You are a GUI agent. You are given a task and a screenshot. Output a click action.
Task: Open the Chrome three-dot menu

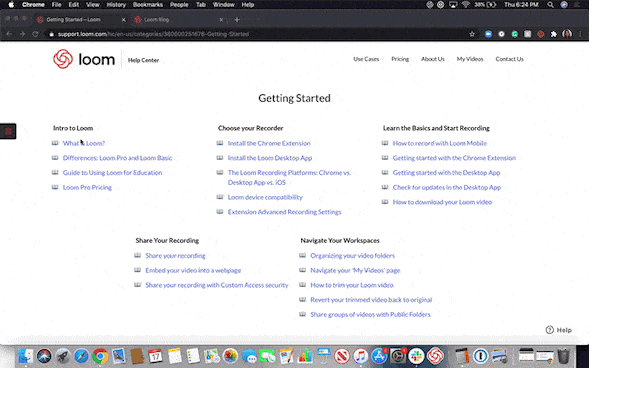(x=580, y=34)
